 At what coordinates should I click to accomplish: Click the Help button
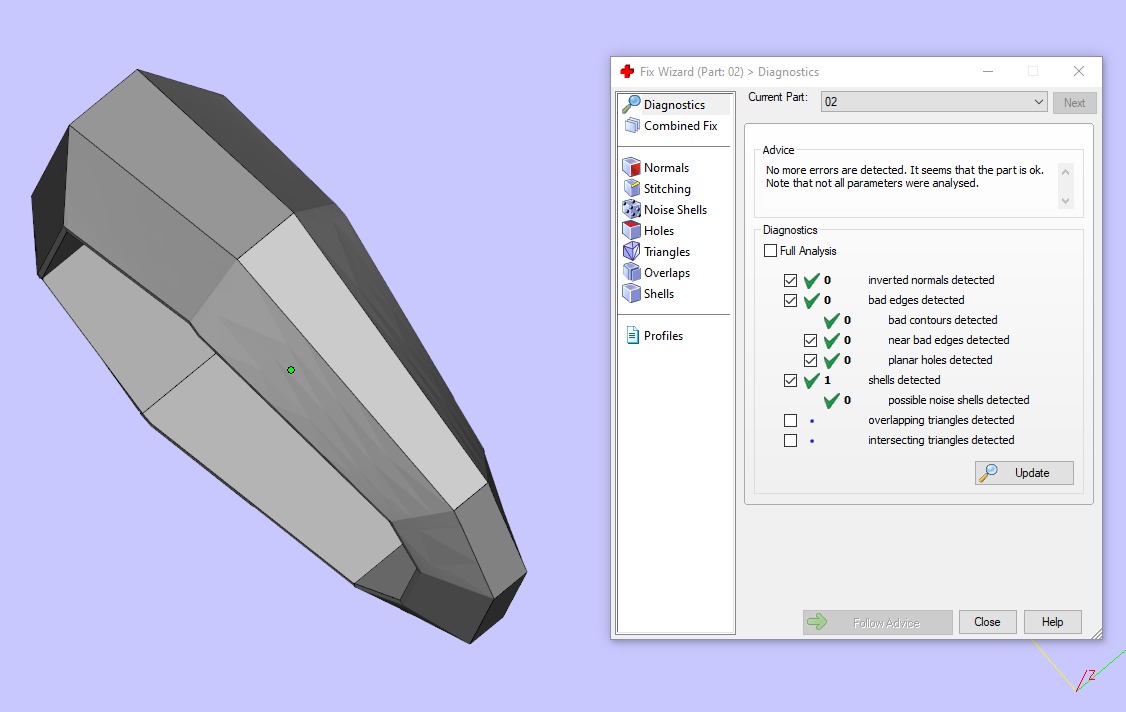[1053, 622]
